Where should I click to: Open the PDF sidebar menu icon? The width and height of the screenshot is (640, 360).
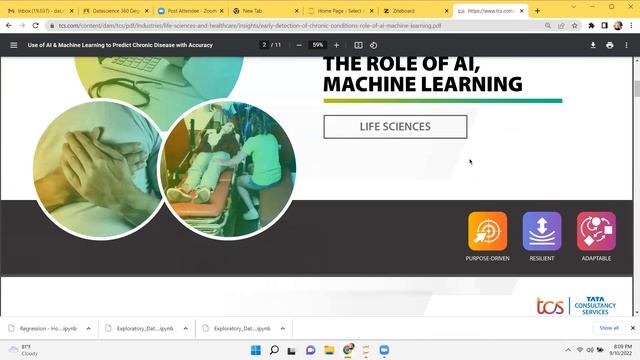[x=13, y=45]
